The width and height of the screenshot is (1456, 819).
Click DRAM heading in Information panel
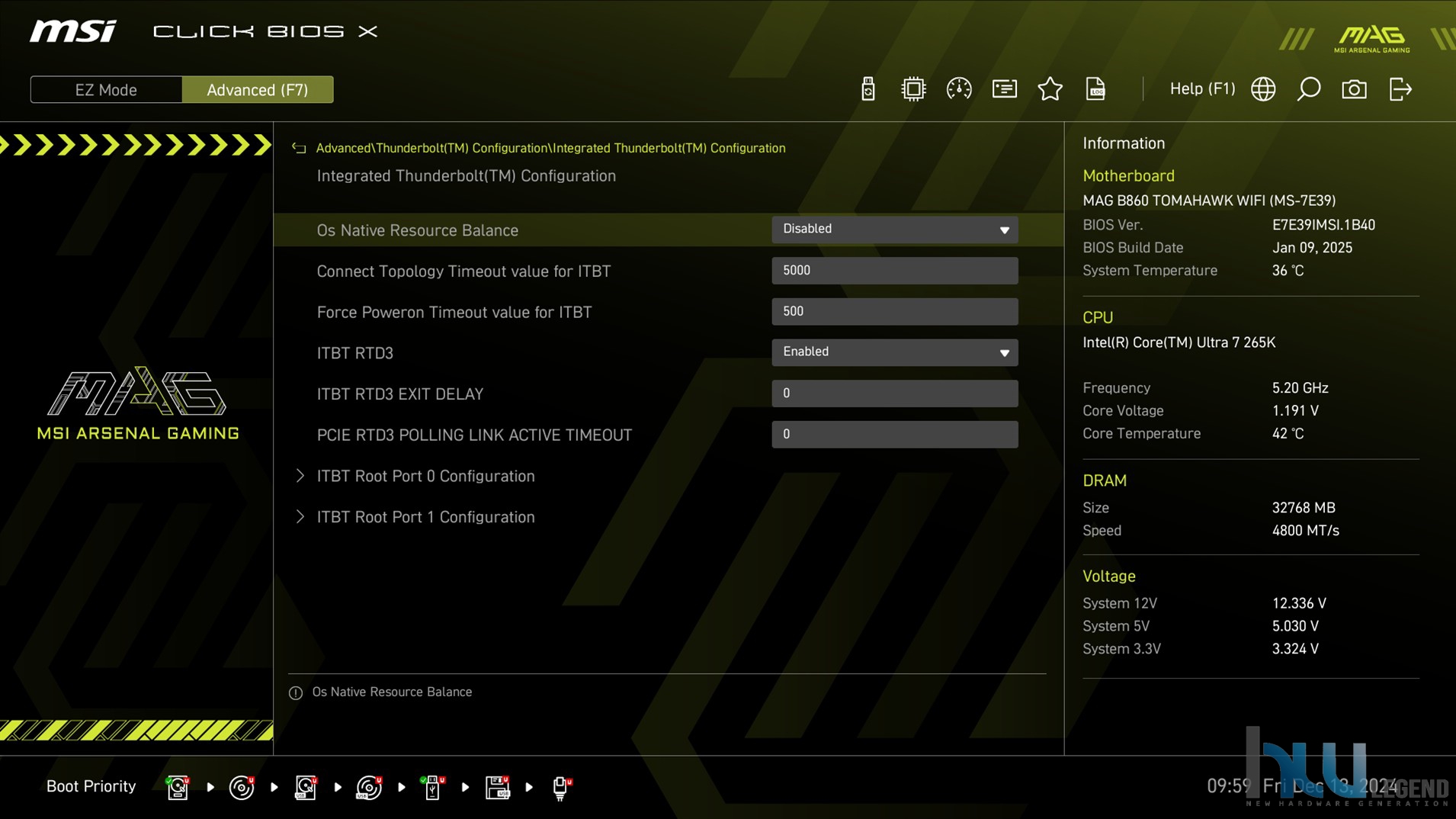pos(1104,481)
